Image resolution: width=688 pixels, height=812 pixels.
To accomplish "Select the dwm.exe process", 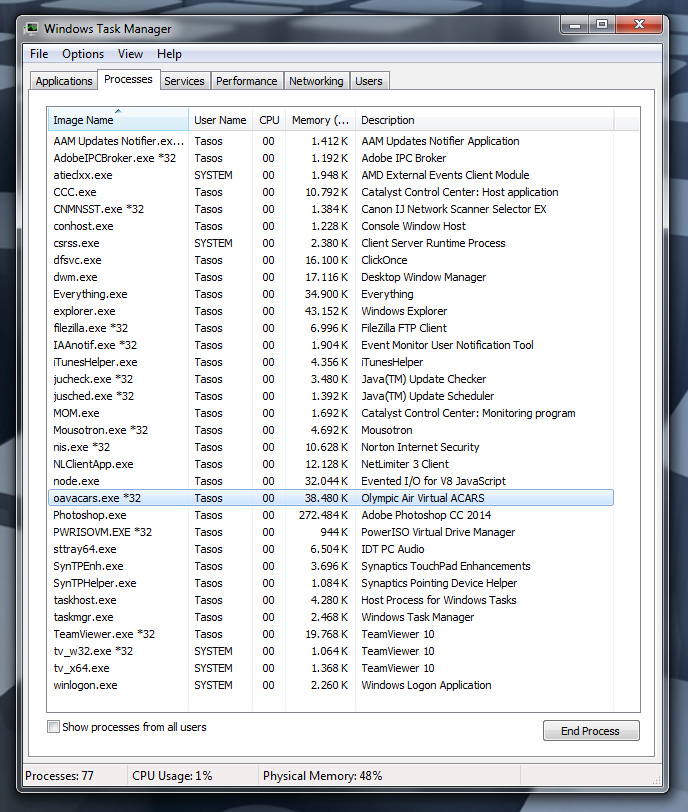I will 331,277.
